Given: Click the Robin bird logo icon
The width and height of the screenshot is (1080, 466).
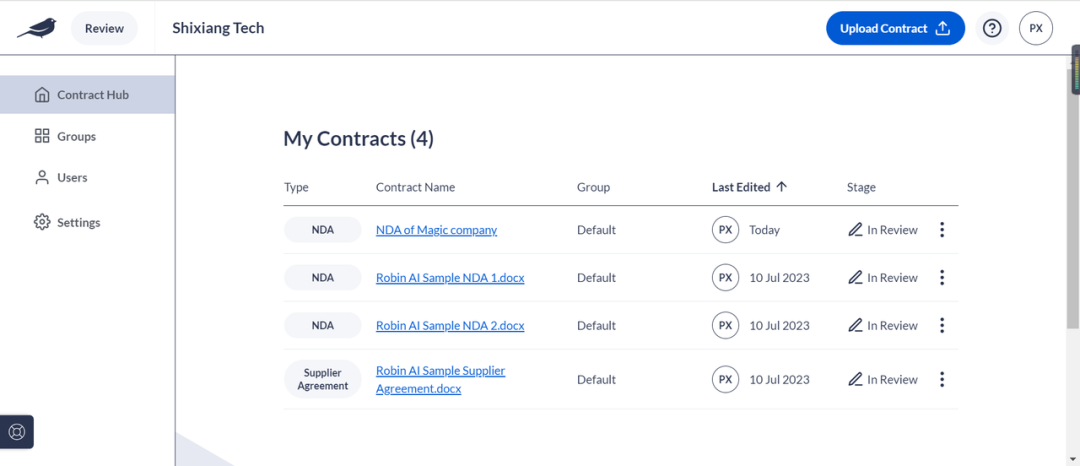Looking at the screenshot, I should coord(37,28).
